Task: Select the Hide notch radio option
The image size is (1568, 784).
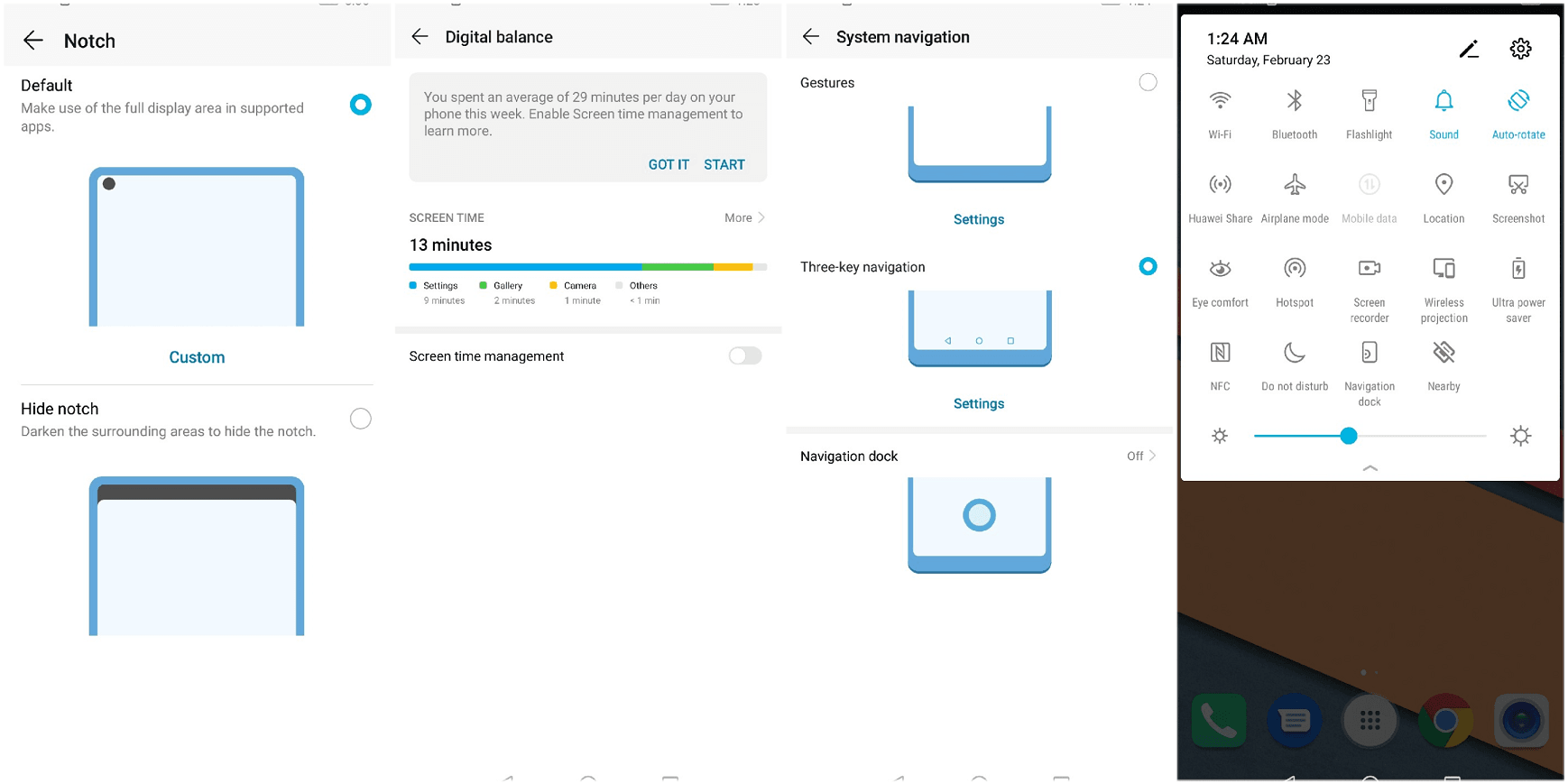Action: tap(361, 419)
